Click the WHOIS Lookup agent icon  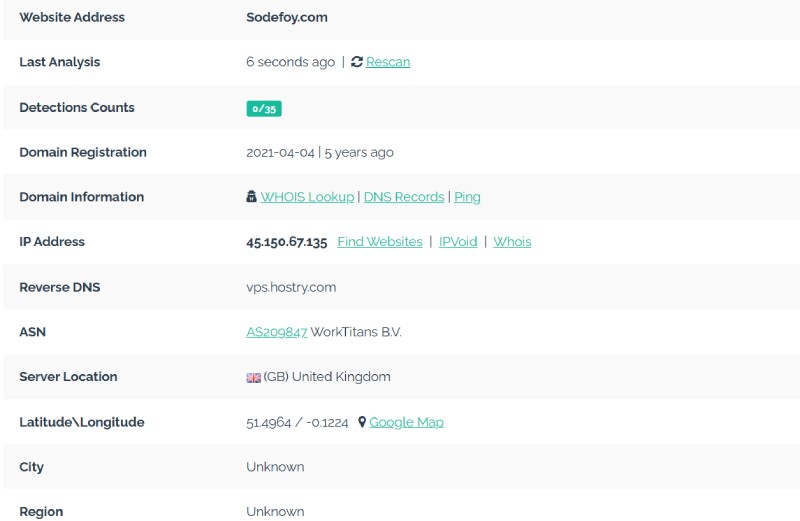pos(252,196)
